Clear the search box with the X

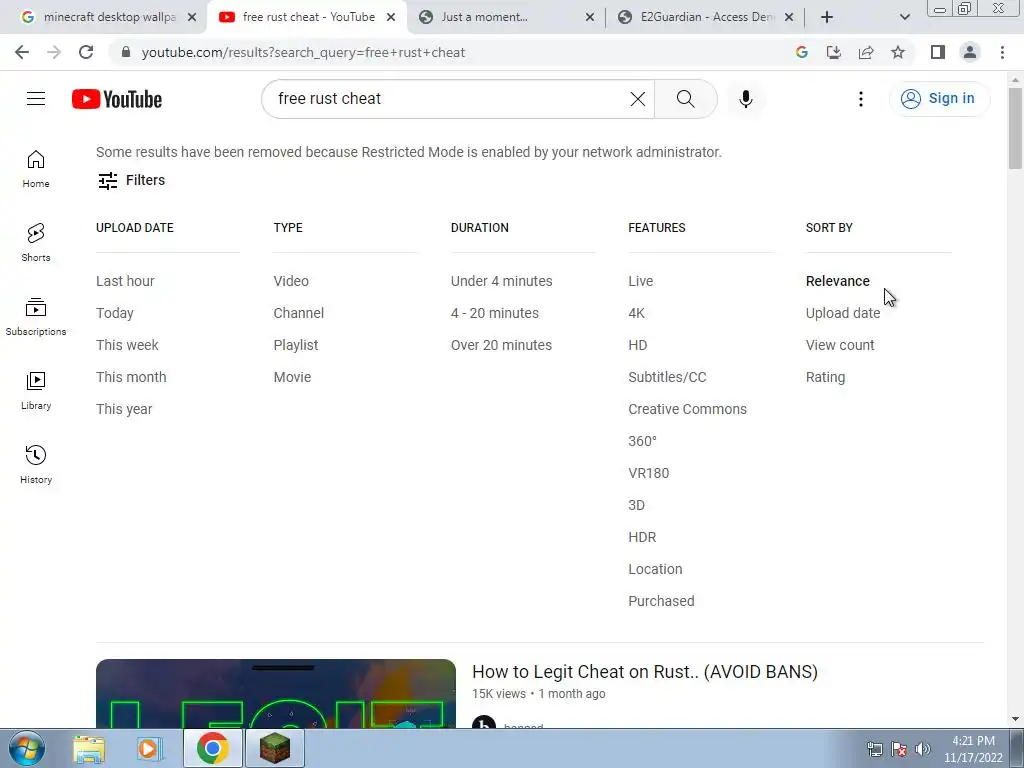[637, 99]
